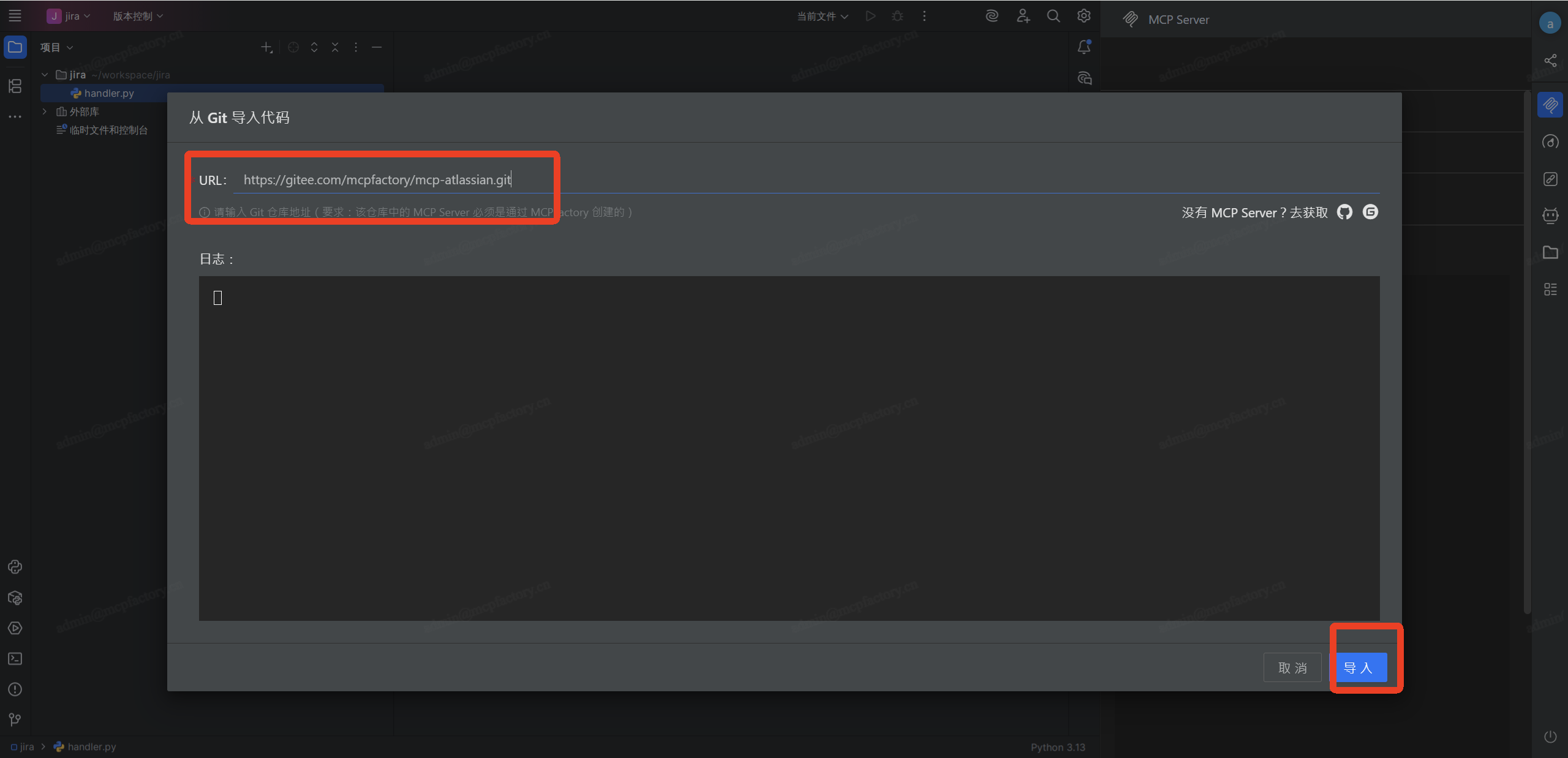Collapse the jira project folder node
The height and width of the screenshot is (758, 1568).
click(45, 75)
